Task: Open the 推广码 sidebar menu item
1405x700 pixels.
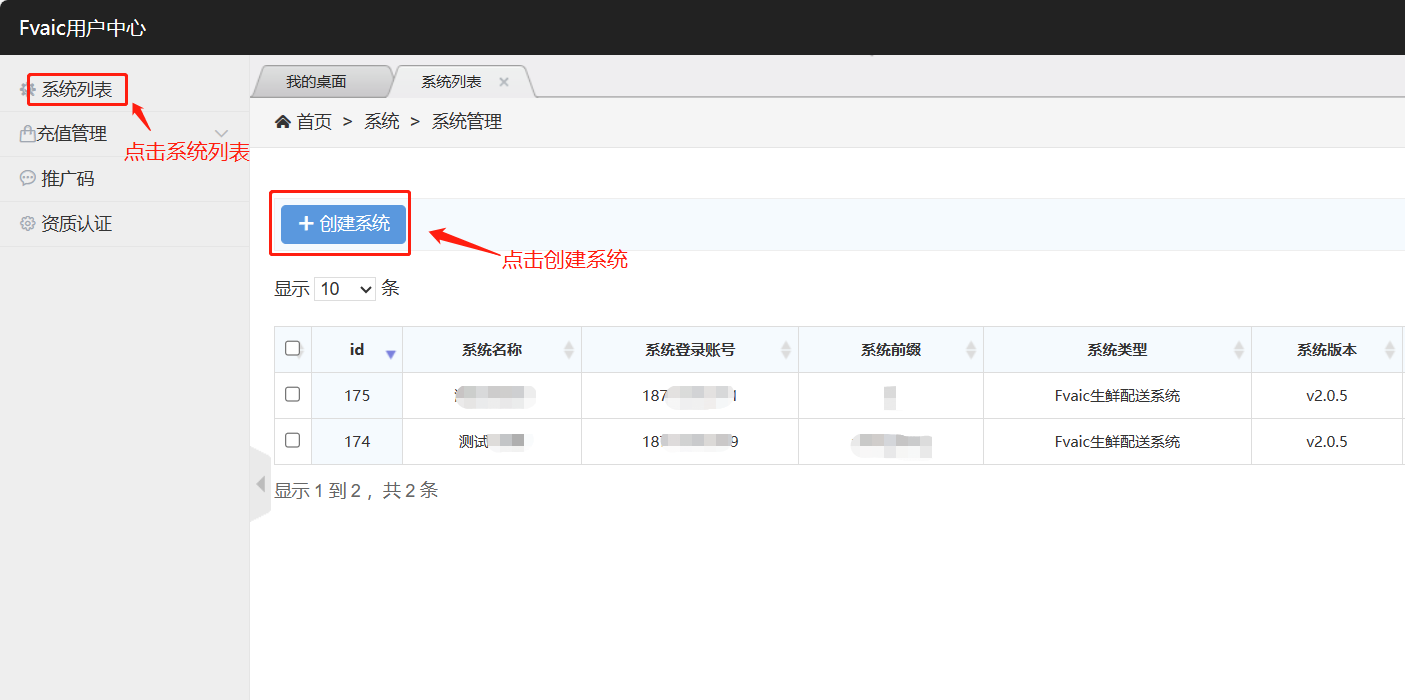Action: [x=68, y=179]
